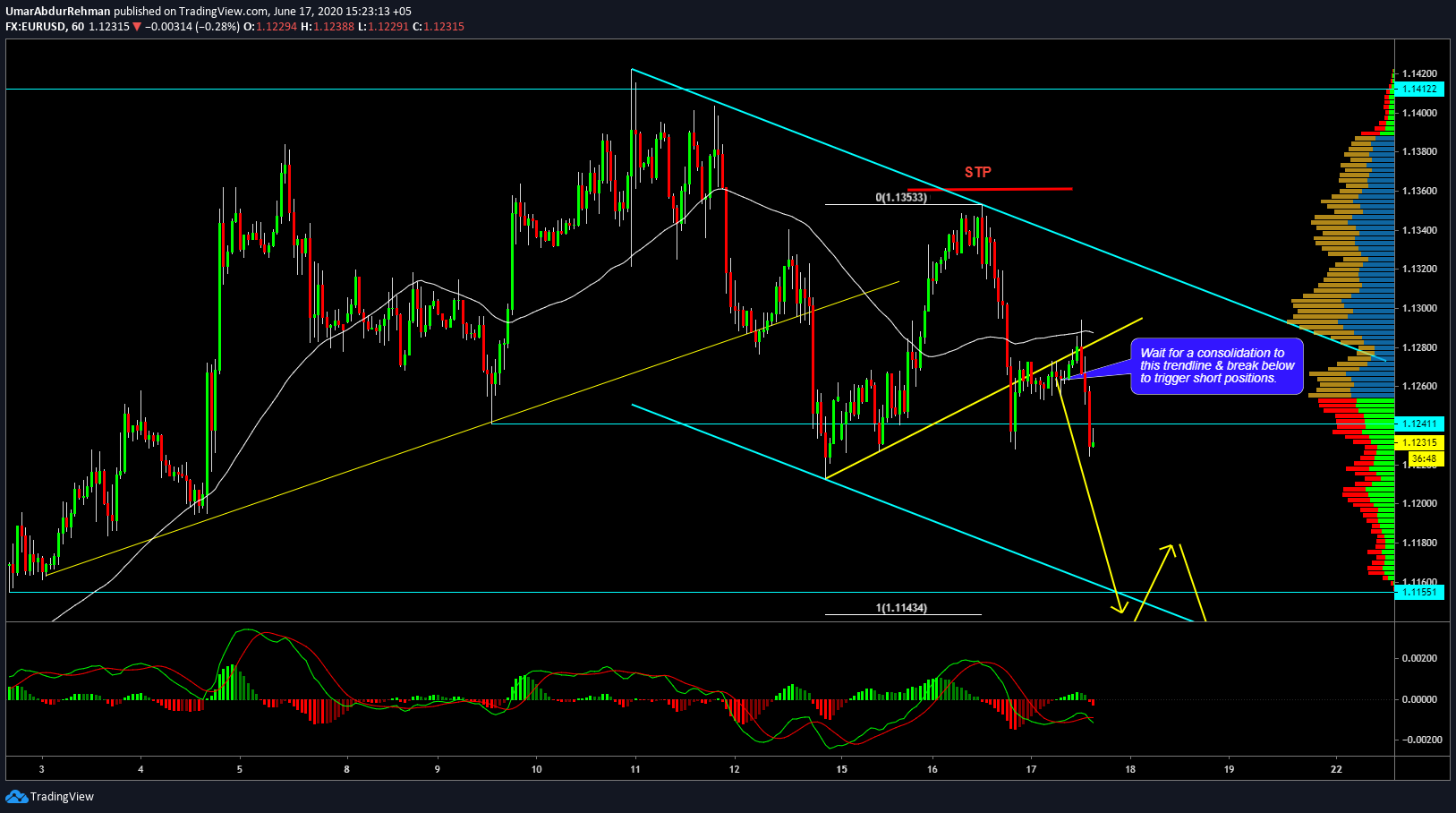
Task: Click the 1.12315 yellow current price tag
Action: [x=1419, y=442]
